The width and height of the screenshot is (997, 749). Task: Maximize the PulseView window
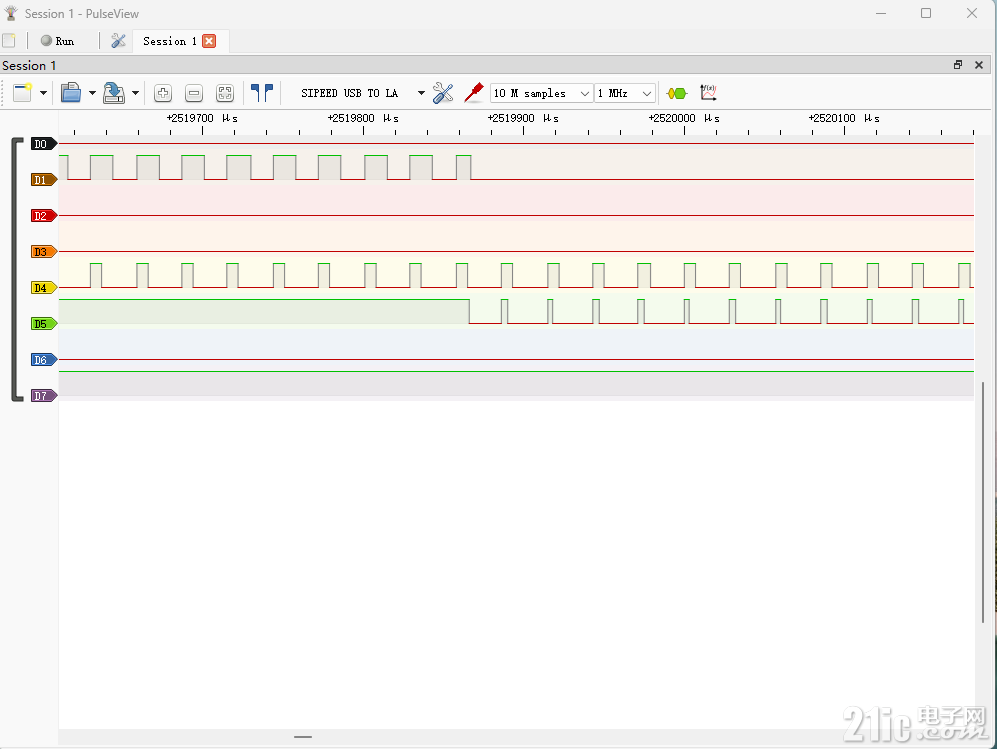[x=926, y=13]
